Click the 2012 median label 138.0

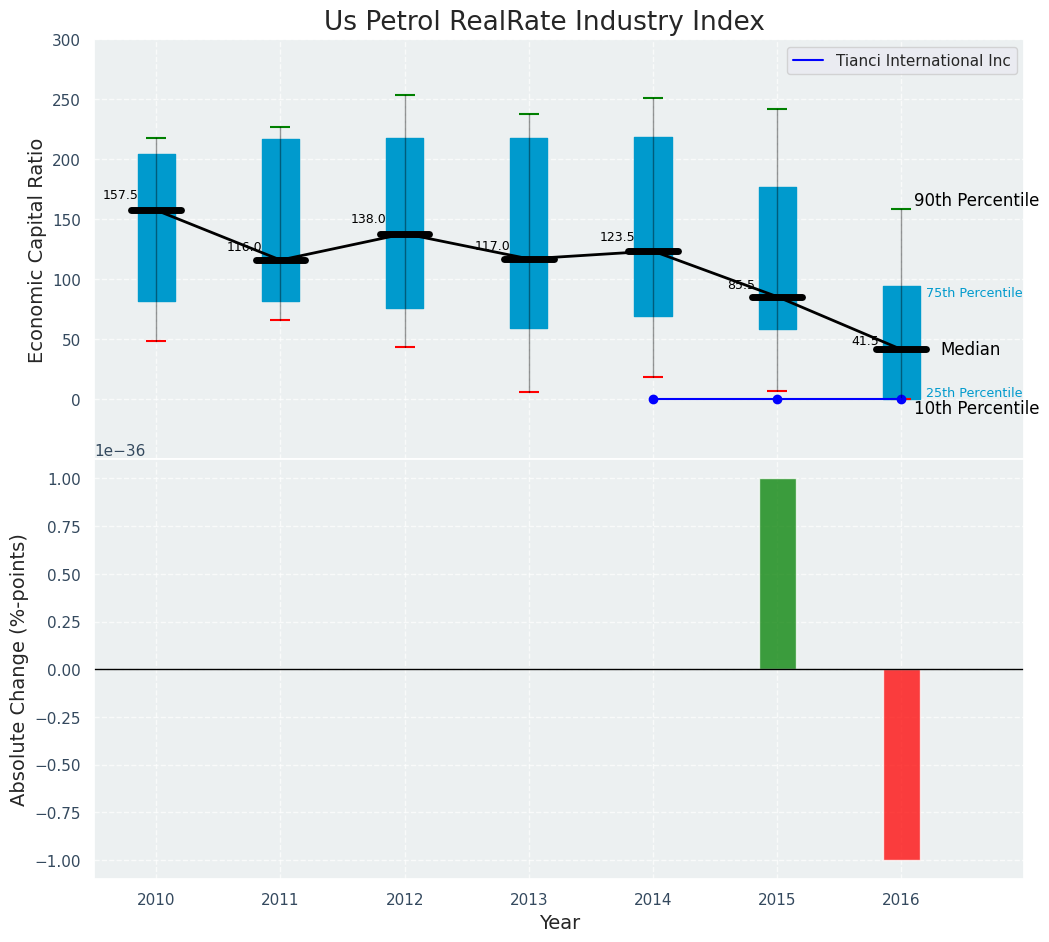click(x=368, y=219)
